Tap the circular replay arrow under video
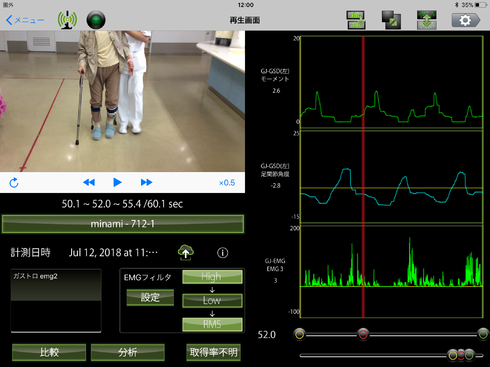This screenshot has width=490, height=367. coord(14,183)
